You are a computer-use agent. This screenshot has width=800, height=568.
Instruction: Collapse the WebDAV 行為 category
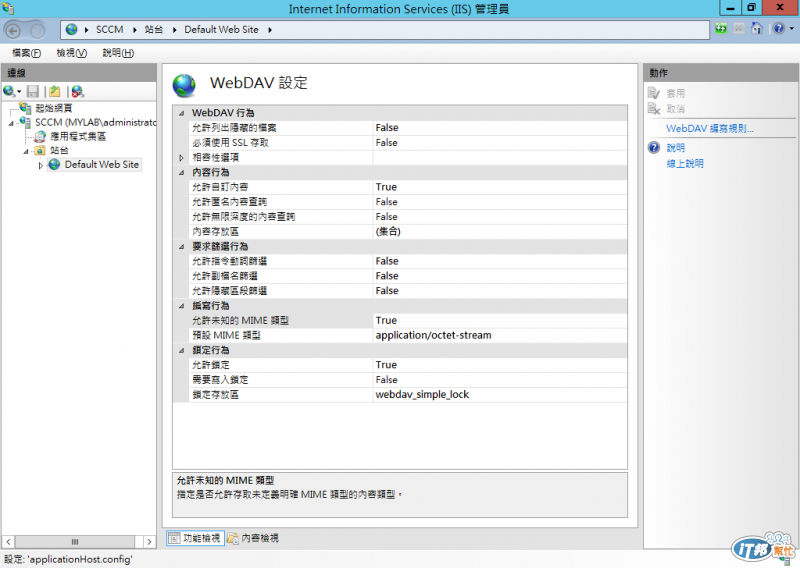click(x=181, y=113)
